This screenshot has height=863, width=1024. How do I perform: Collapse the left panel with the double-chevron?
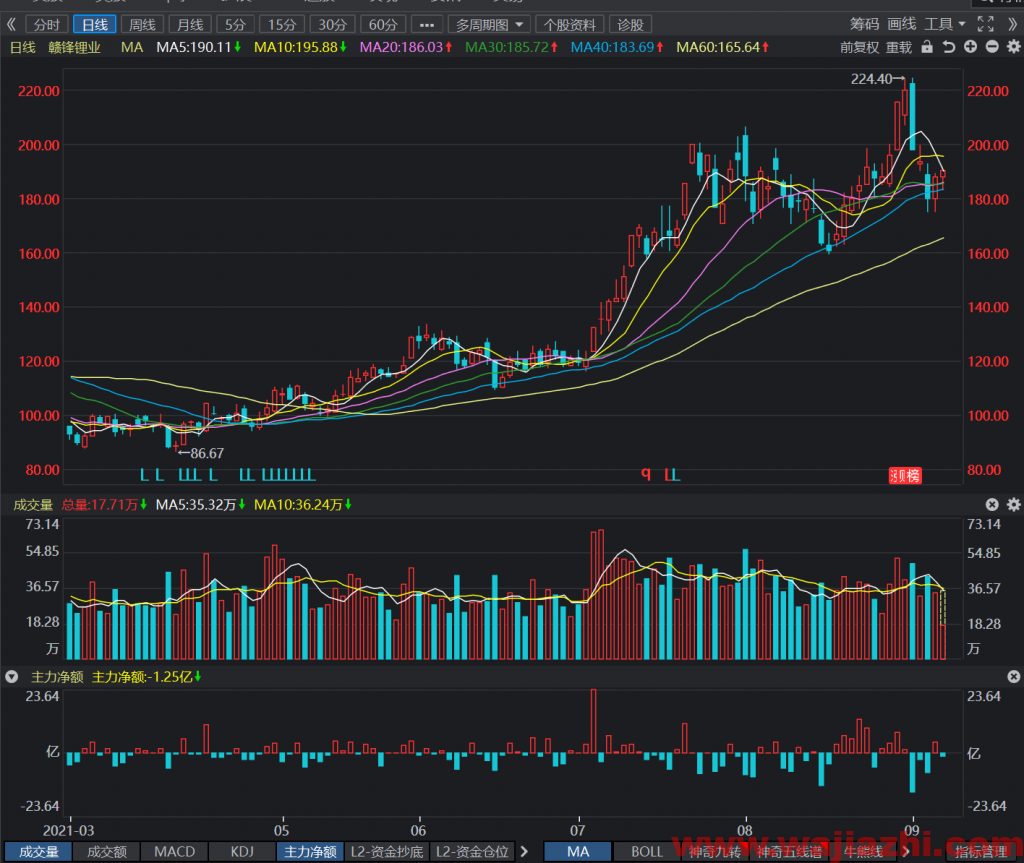(x=11, y=25)
